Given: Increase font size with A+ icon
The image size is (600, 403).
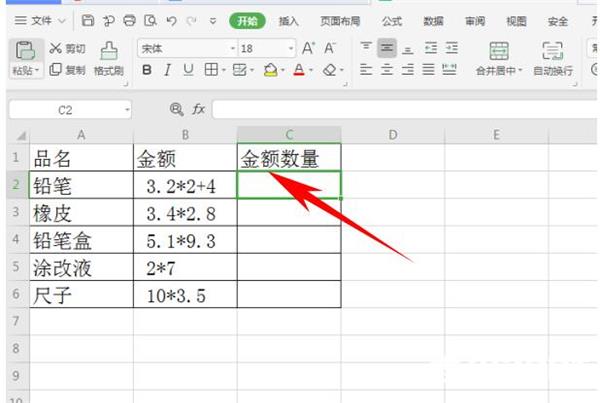Looking at the screenshot, I should pyautogui.click(x=308, y=48).
